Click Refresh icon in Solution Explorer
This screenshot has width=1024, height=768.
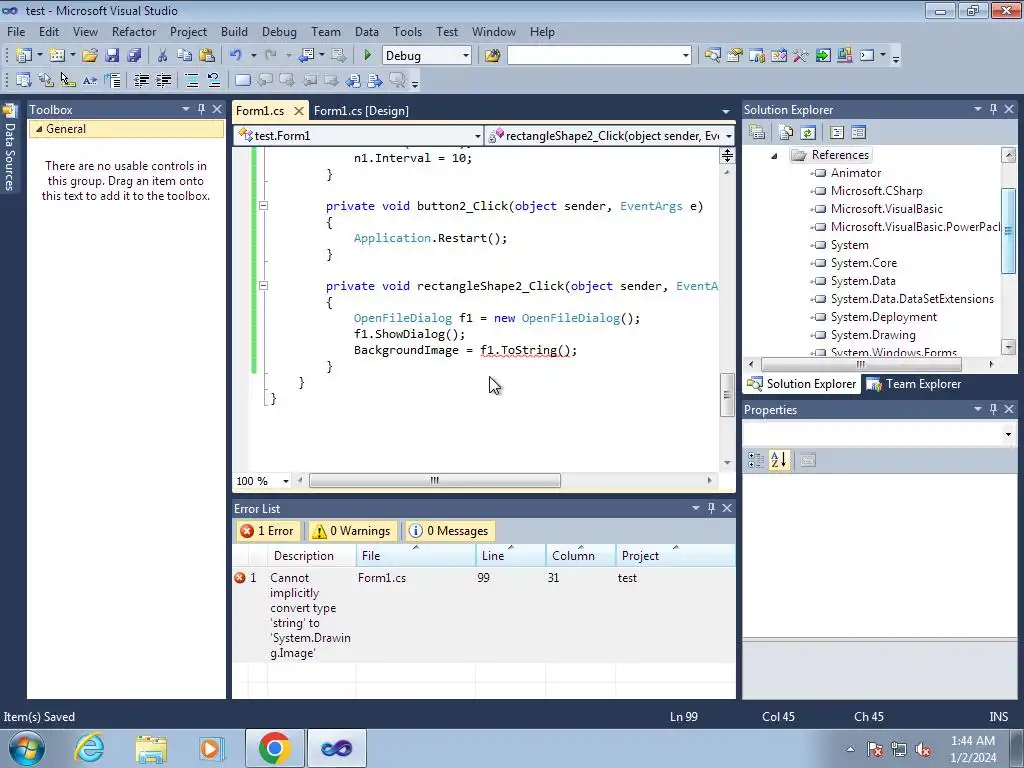click(x=808, y=133)
